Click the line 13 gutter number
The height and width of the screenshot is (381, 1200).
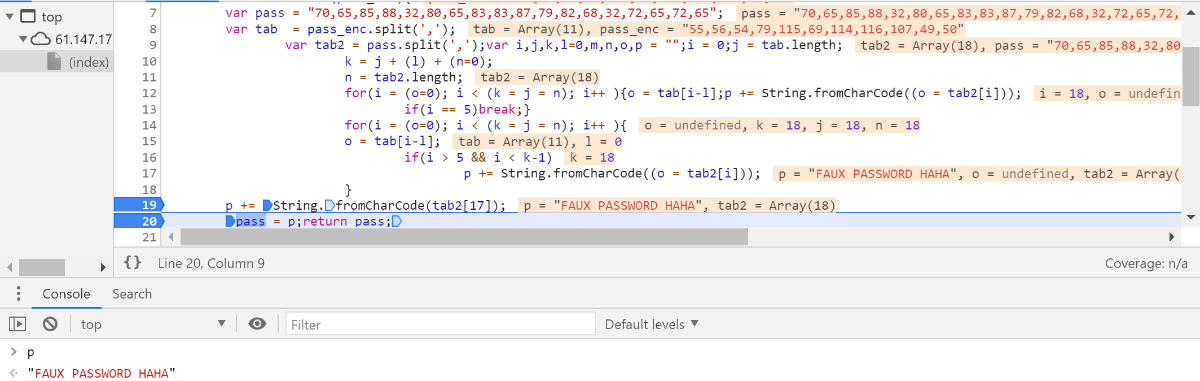pyautogui.click(x=149, y=109)
